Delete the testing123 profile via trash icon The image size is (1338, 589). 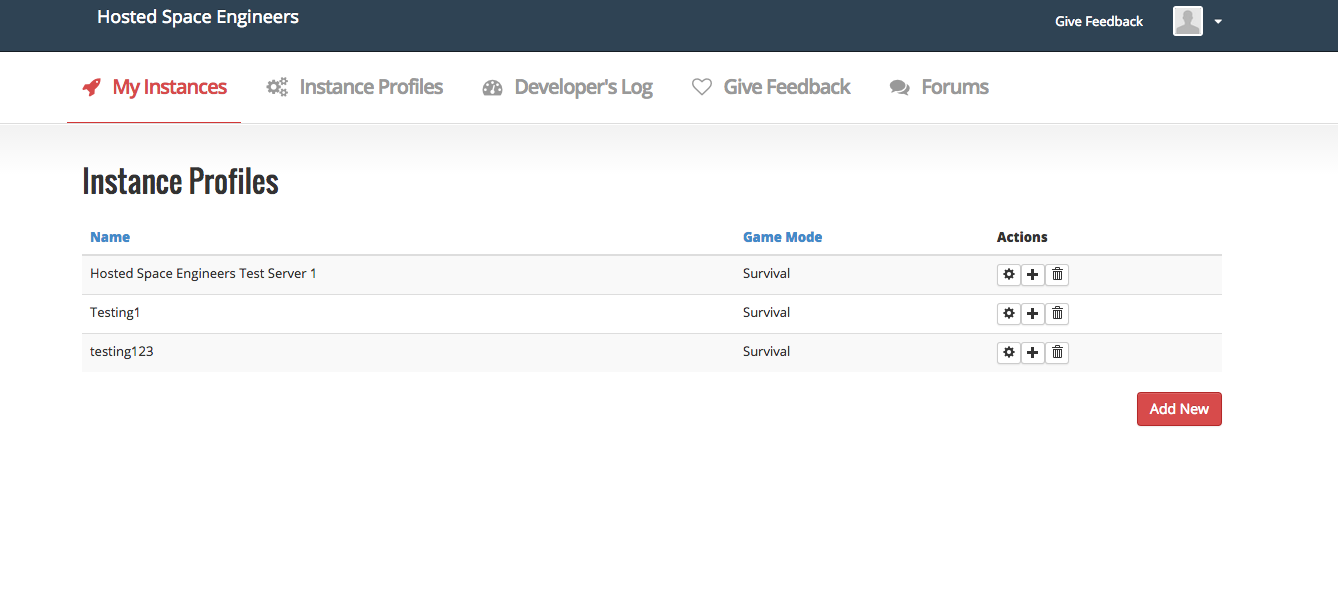(1057, 353)
